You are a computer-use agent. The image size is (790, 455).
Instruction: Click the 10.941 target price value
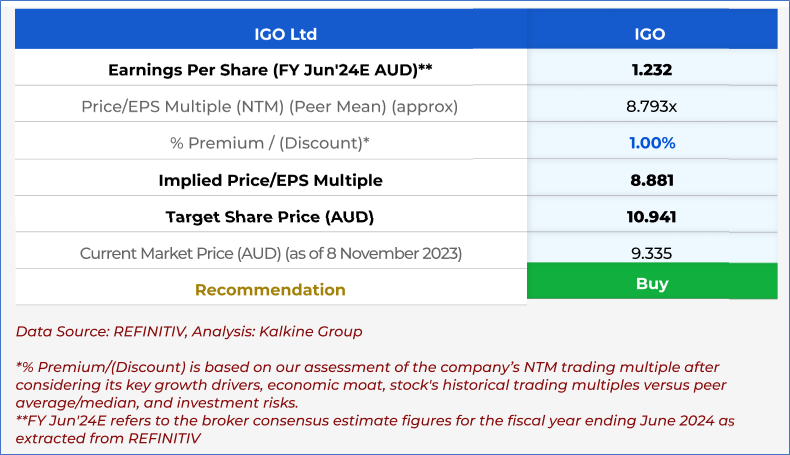coord(651,216)
